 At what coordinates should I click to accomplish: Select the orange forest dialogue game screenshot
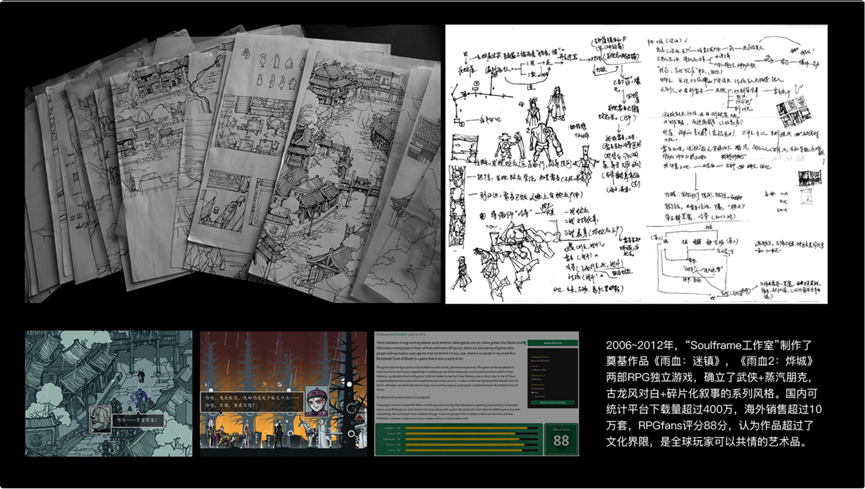point(283,393)
